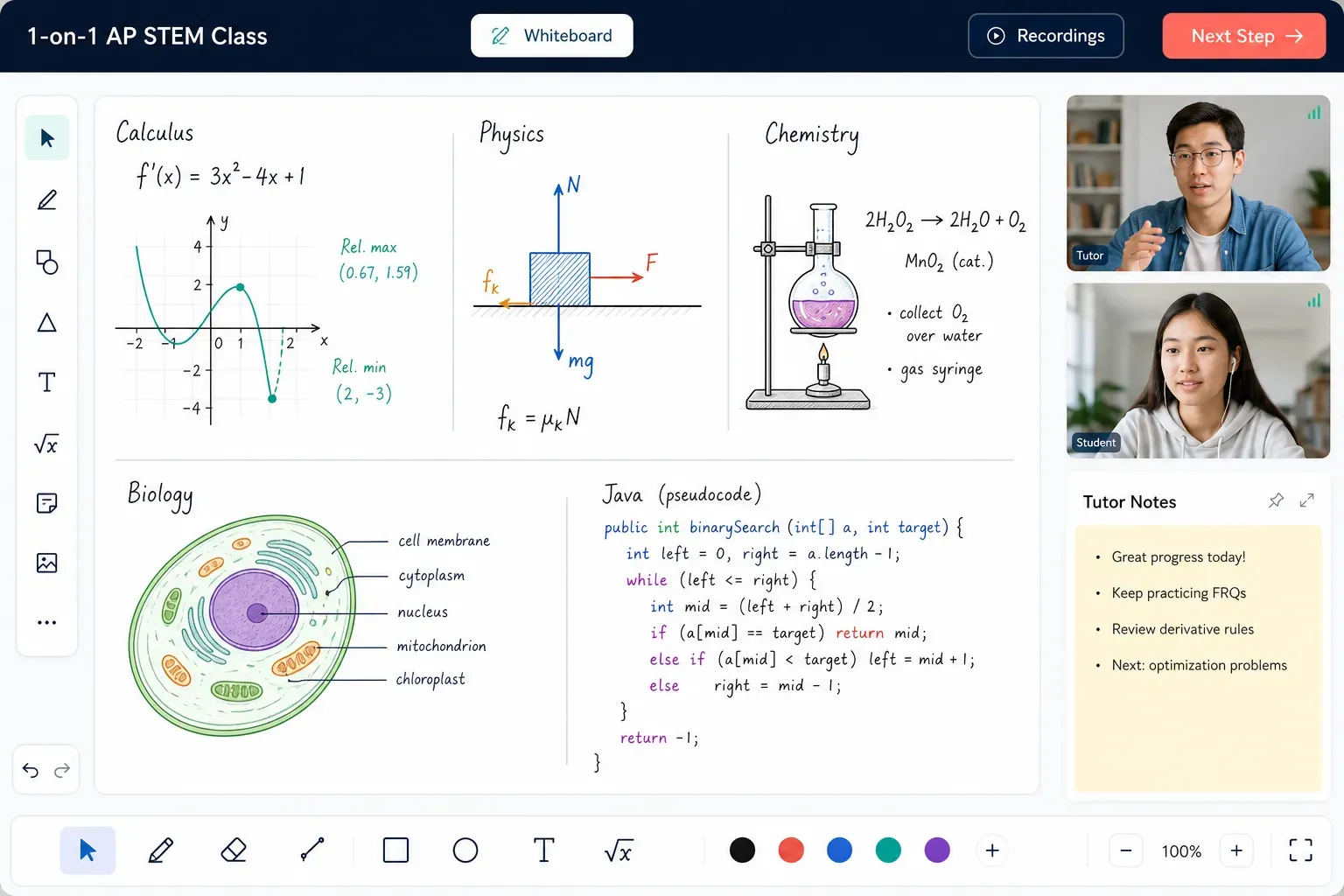Activate the text tool in left sidebar
1344x896 pixels.
[47, 382]
